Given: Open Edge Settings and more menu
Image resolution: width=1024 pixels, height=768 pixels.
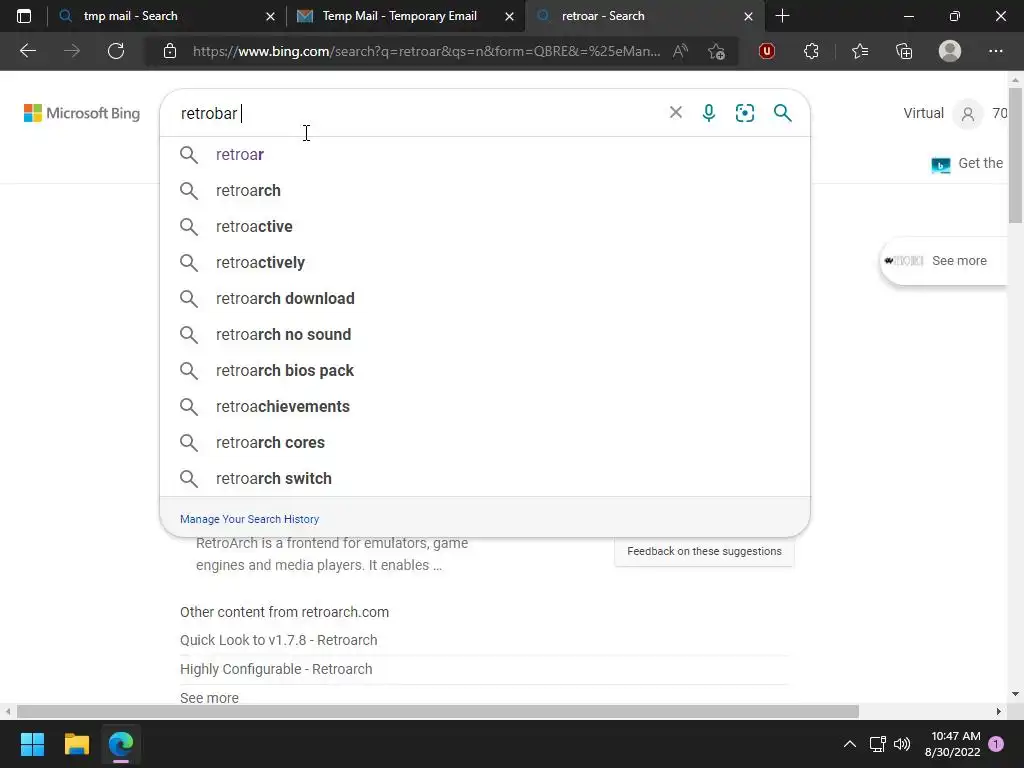Looking at the screenshot, I should coord(995,51).
